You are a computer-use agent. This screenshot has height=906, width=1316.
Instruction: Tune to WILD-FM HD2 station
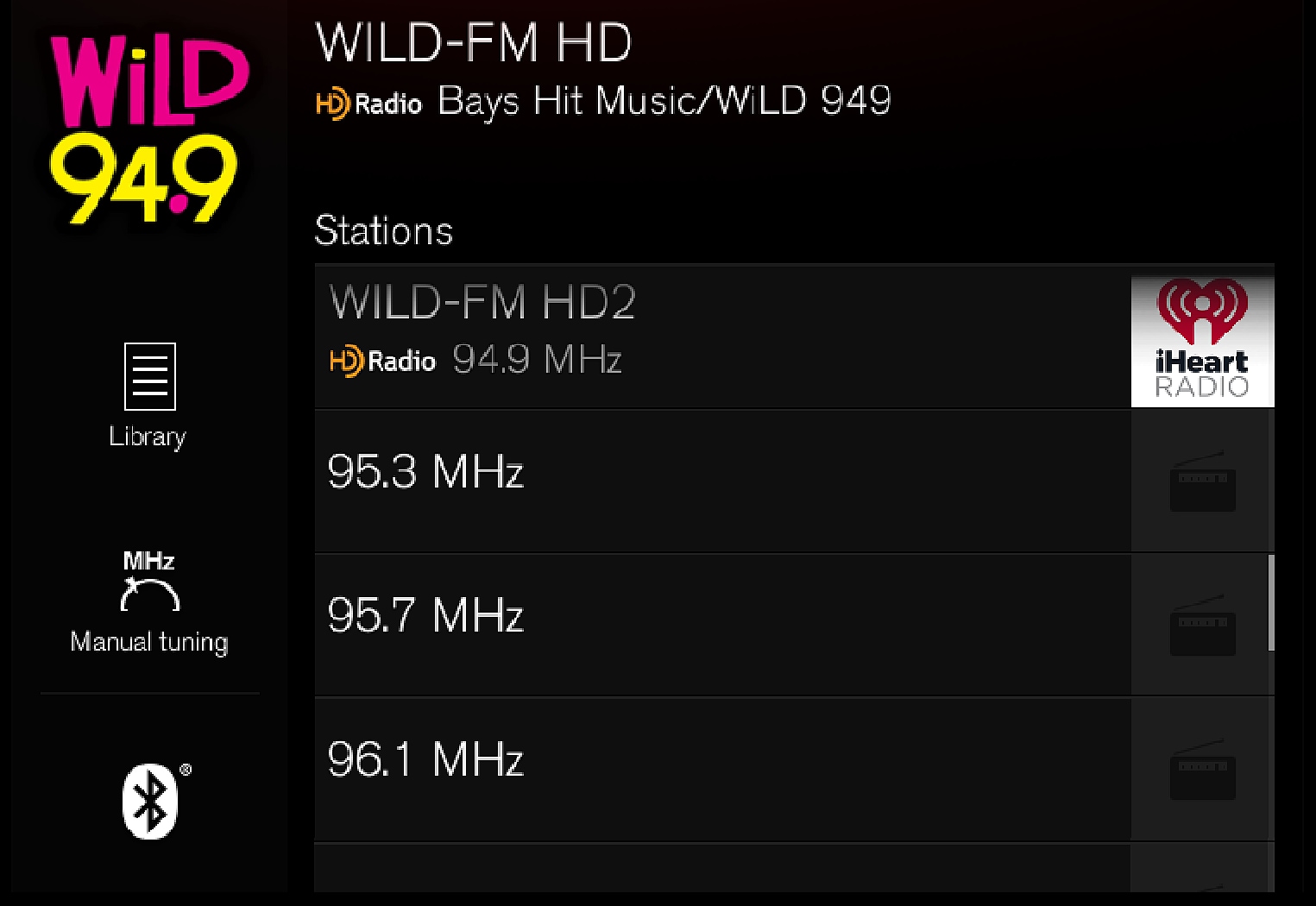(x=722, y=337)
